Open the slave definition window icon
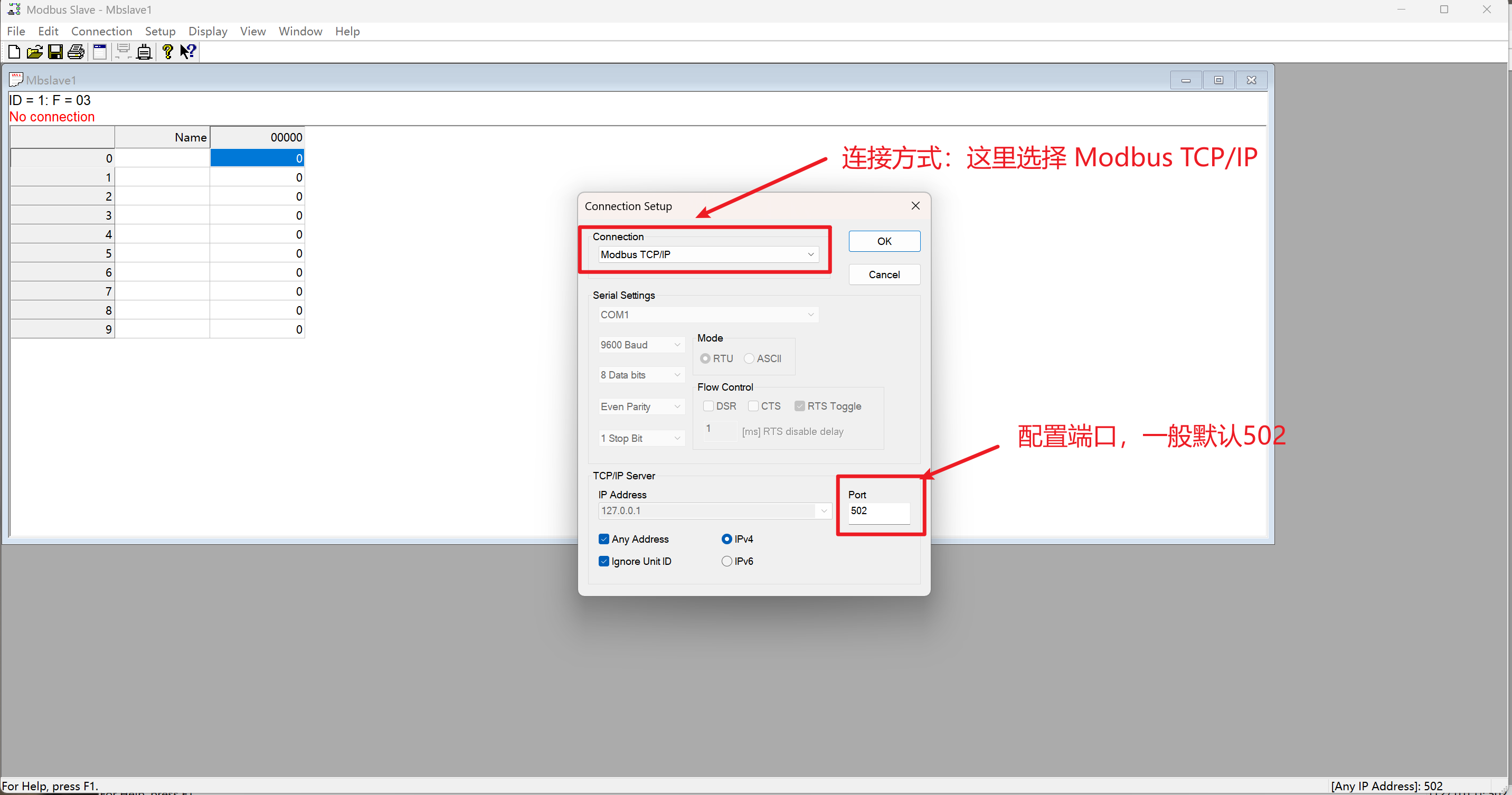 (100, 52)
